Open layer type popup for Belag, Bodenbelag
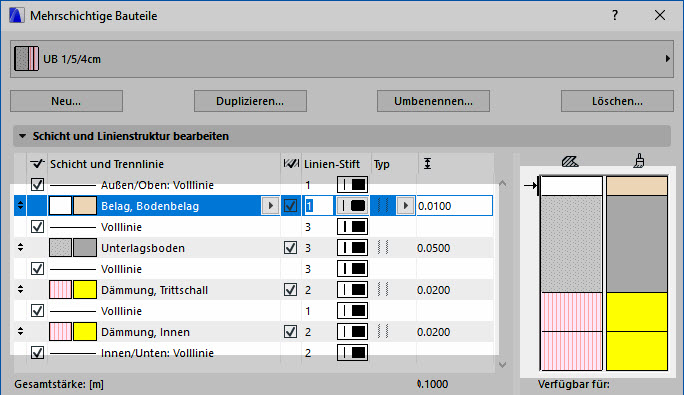Screen dimensions: 684x395 [405, 206]
